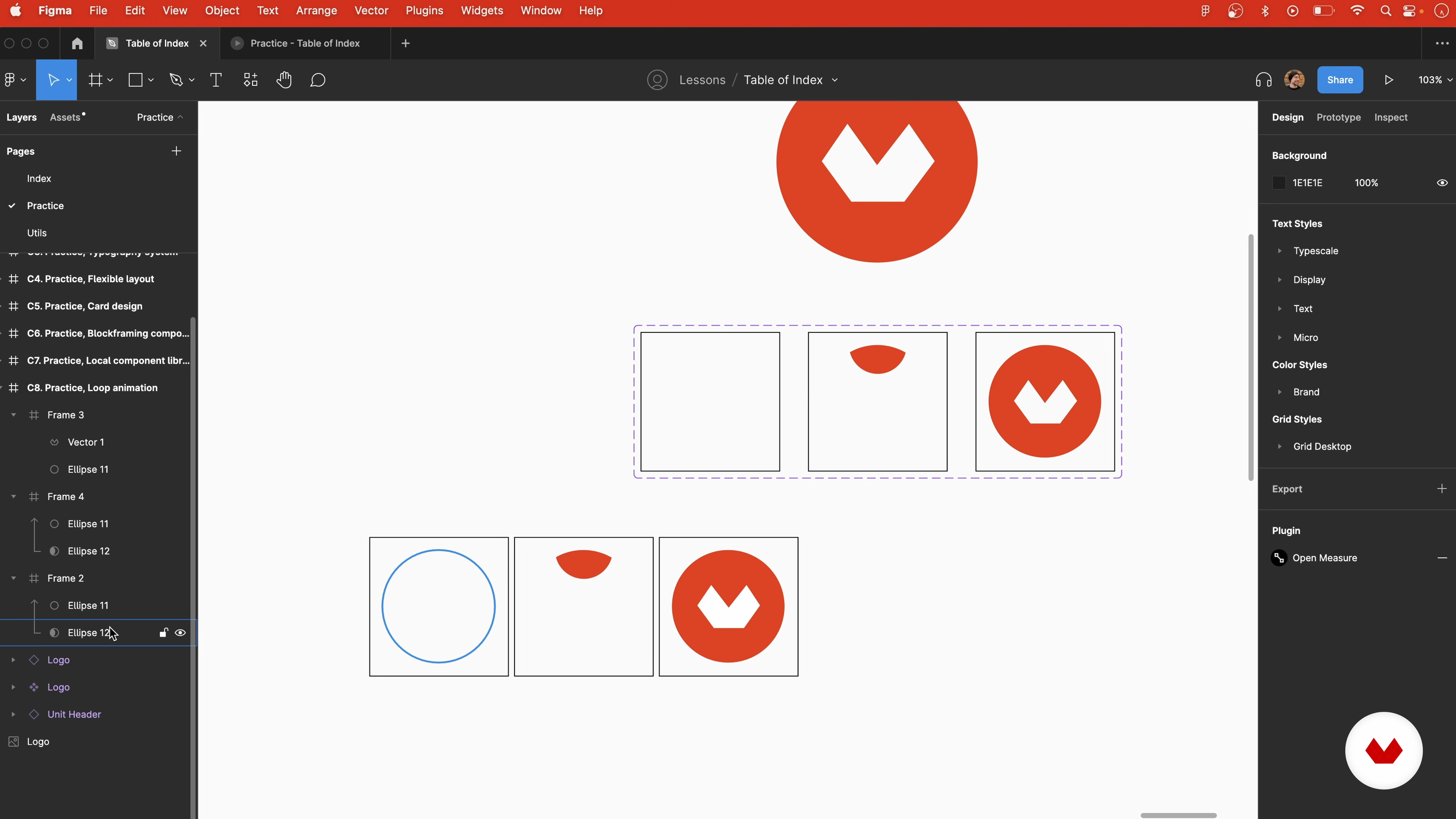This screenshot has height=819, width=1456.
Task: Collapse the Frame 2 layer
Action: (x=14, y=578)
